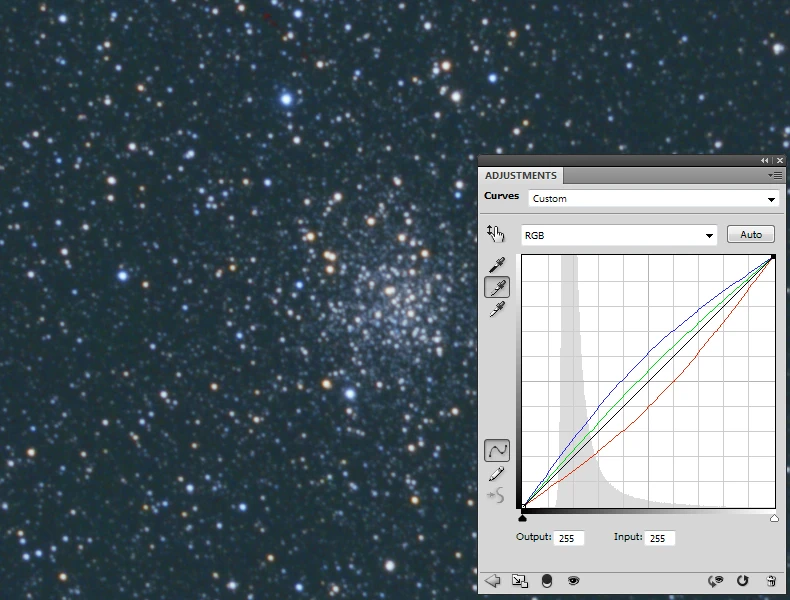Image resolution: width=790 pixels, height=600 pixels.
Task: Click the Auto button
Action: tap(750, 235)
